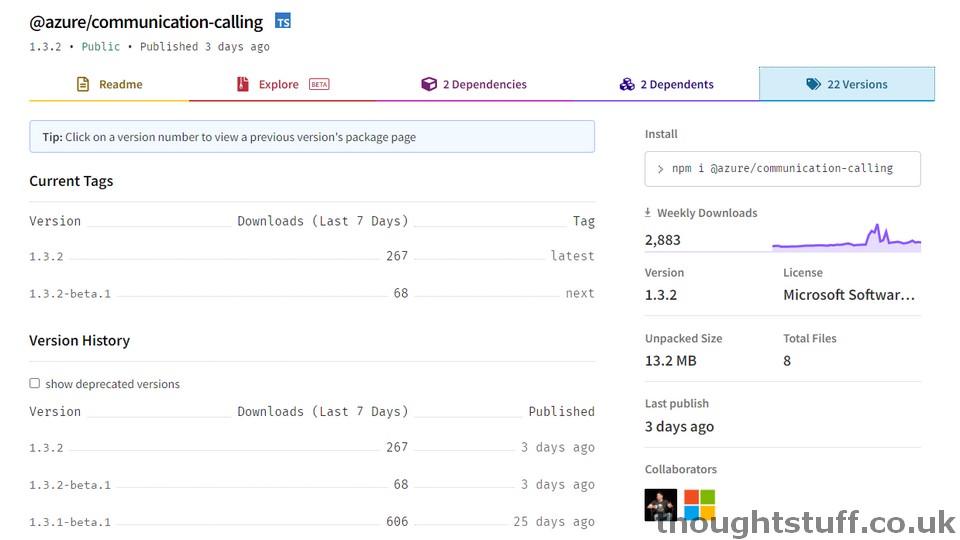Screen dimensions: 960x540
Task: Click the Dependents cubes icon
Action: click(x=627, y=84)
